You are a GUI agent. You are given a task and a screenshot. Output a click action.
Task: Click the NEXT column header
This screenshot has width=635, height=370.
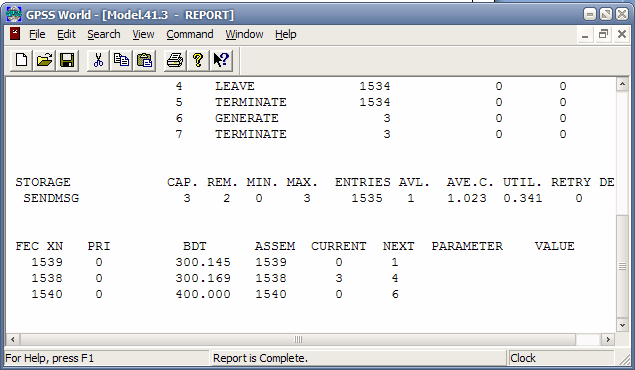pos(398,246)
